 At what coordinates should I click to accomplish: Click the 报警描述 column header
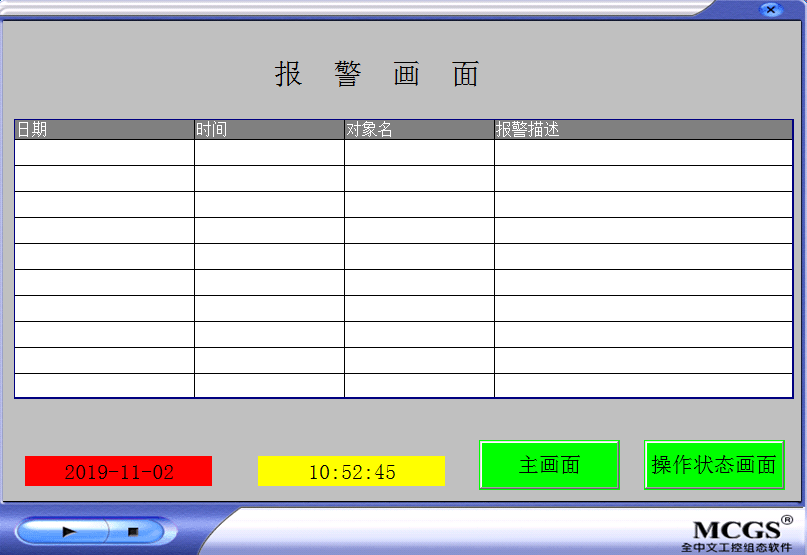click(x=643, y=130)
